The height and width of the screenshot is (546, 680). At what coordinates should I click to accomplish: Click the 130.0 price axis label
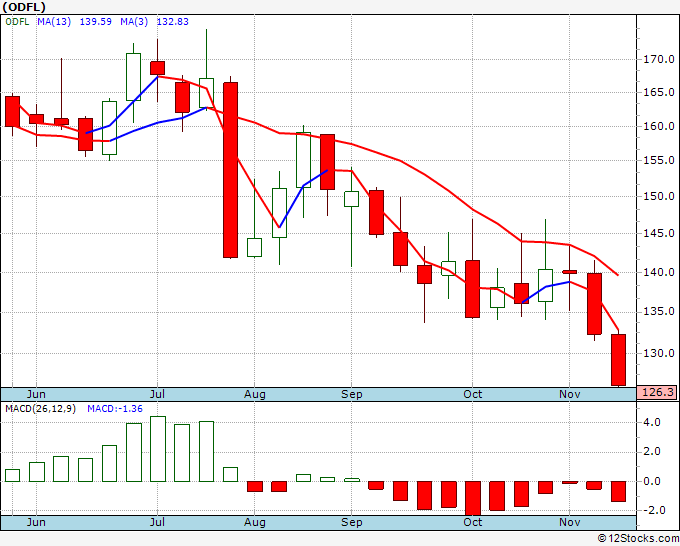coord(658,353)
